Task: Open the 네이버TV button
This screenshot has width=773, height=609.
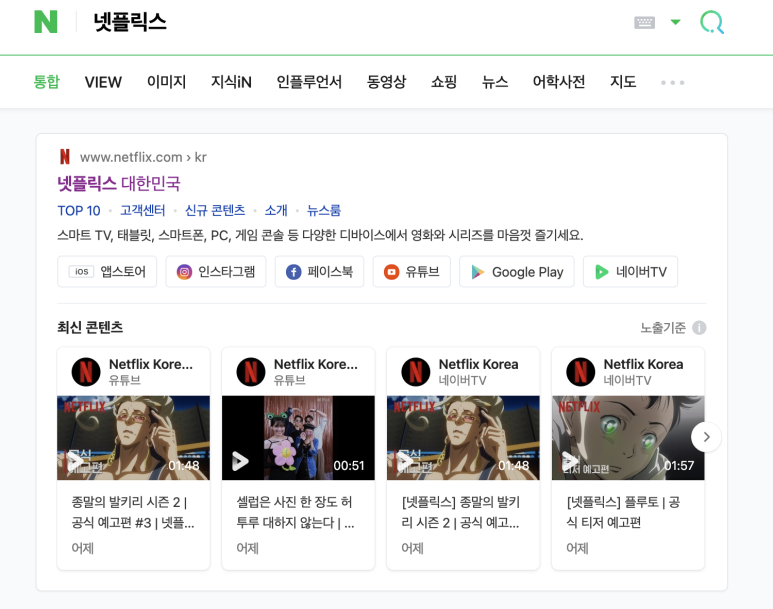Action: pos(631,272)
